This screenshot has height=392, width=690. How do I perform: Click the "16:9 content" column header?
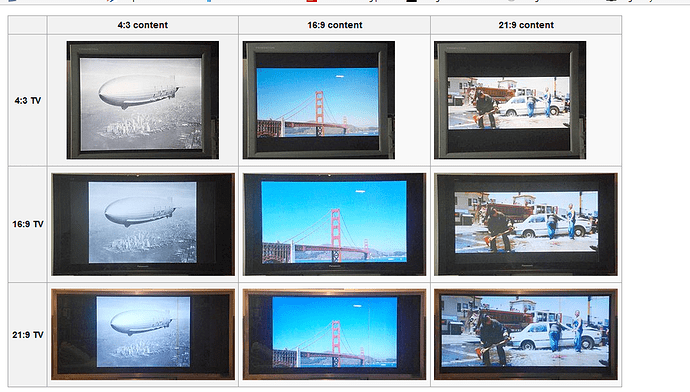pos(334,25)
